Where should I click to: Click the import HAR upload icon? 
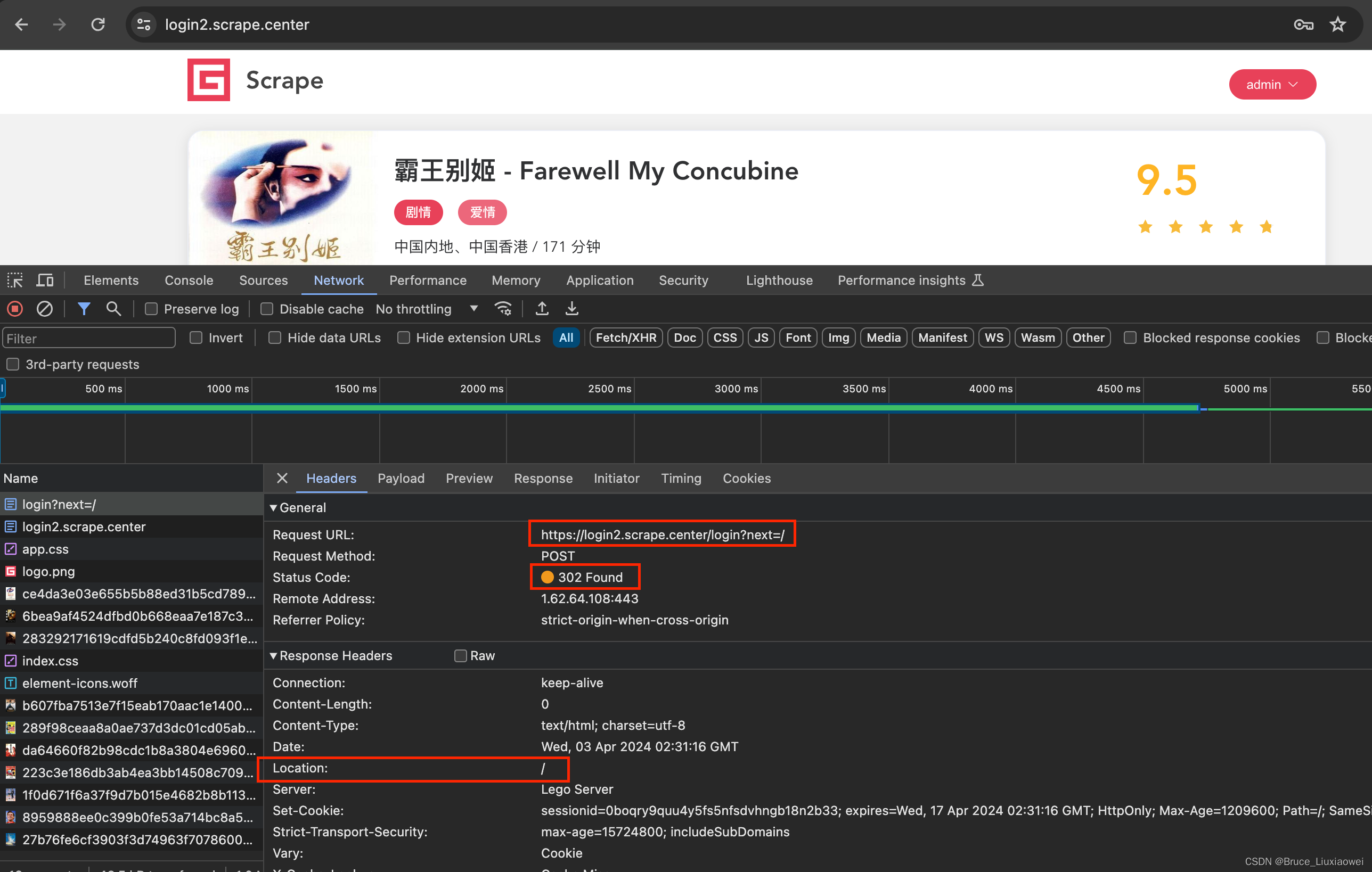coord(542,309)
